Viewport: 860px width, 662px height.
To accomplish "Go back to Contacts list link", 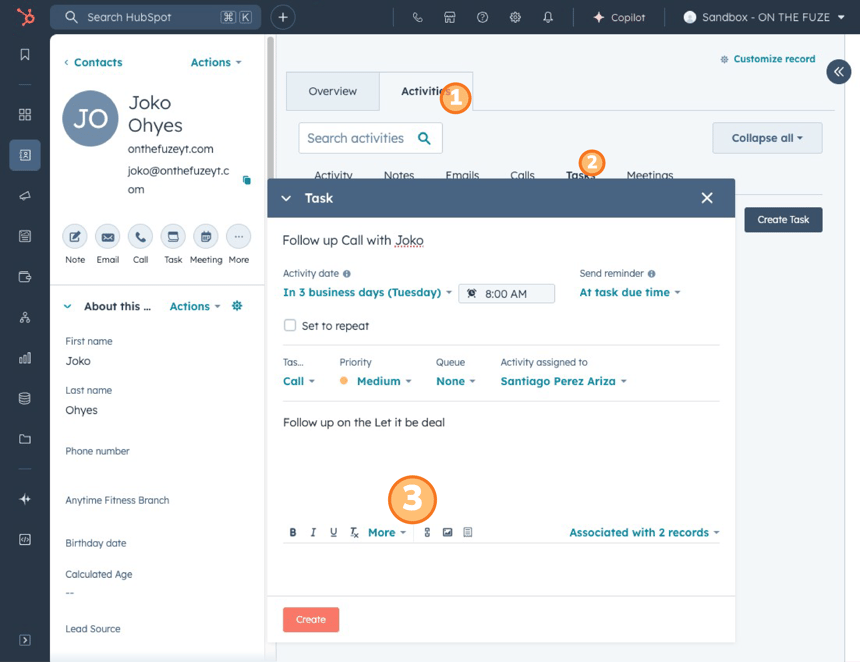I will pos(93,63).
